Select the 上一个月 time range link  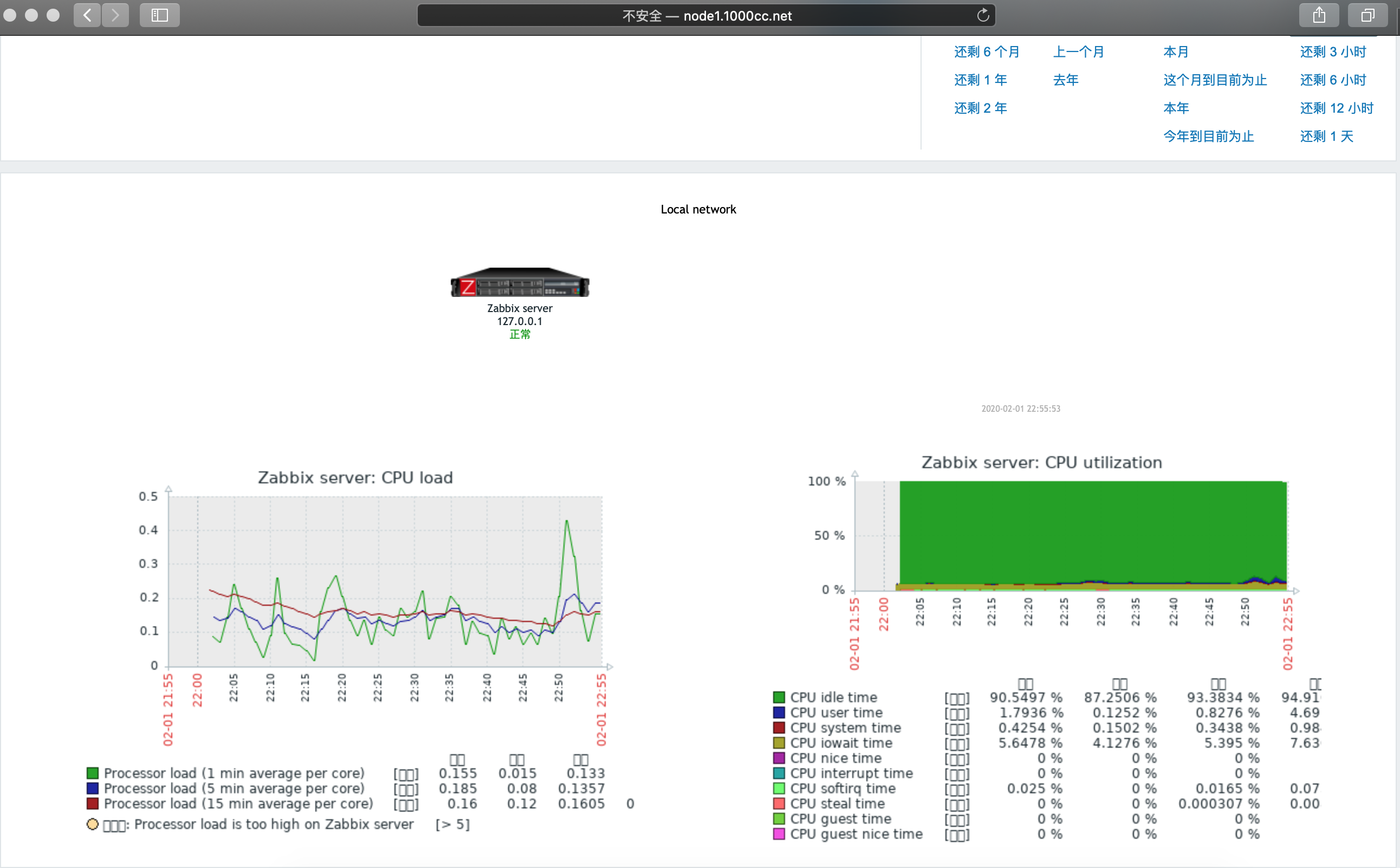coord(1078,52)
